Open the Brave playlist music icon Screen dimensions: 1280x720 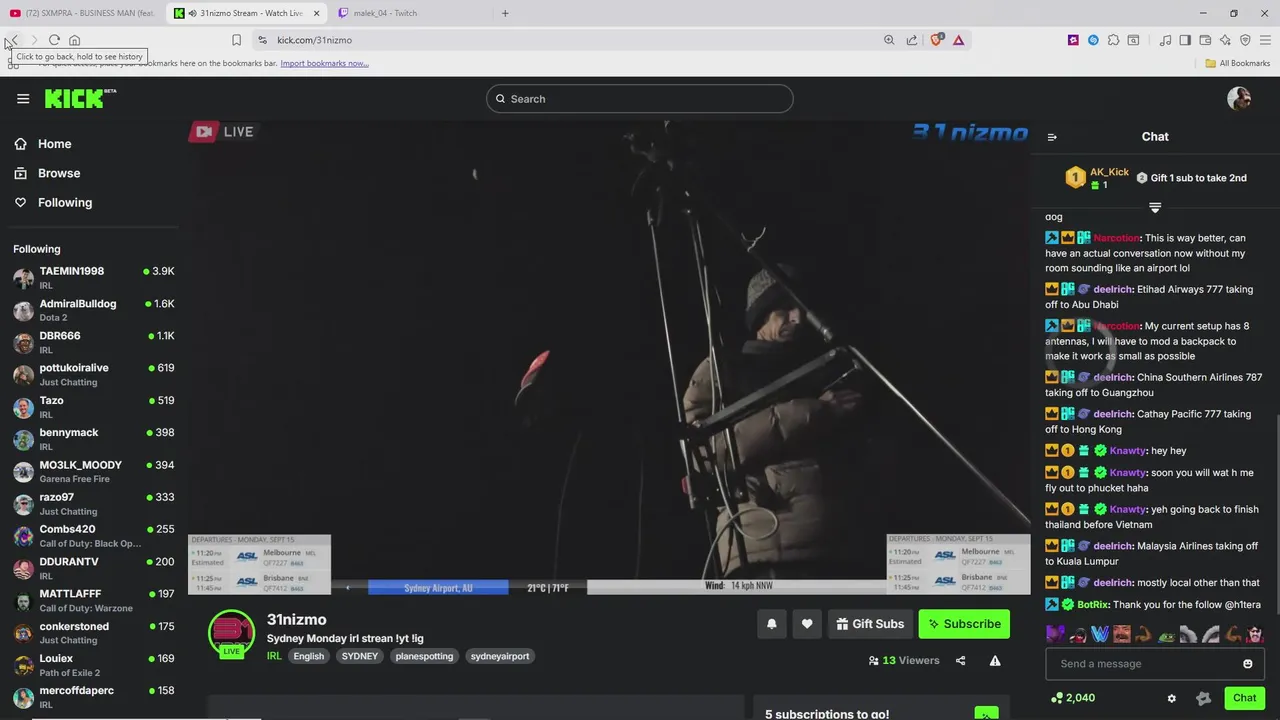(1165, 40)
